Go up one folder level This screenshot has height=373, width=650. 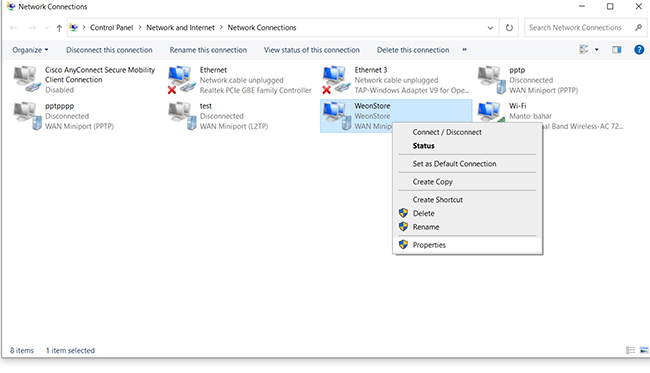[x=59, y=28]
